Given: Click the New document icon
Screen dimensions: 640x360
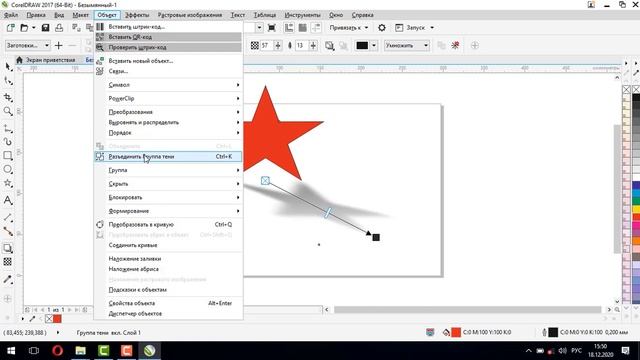Looking at the screenshot, I should pyautogui.click(x=11, y=28).
